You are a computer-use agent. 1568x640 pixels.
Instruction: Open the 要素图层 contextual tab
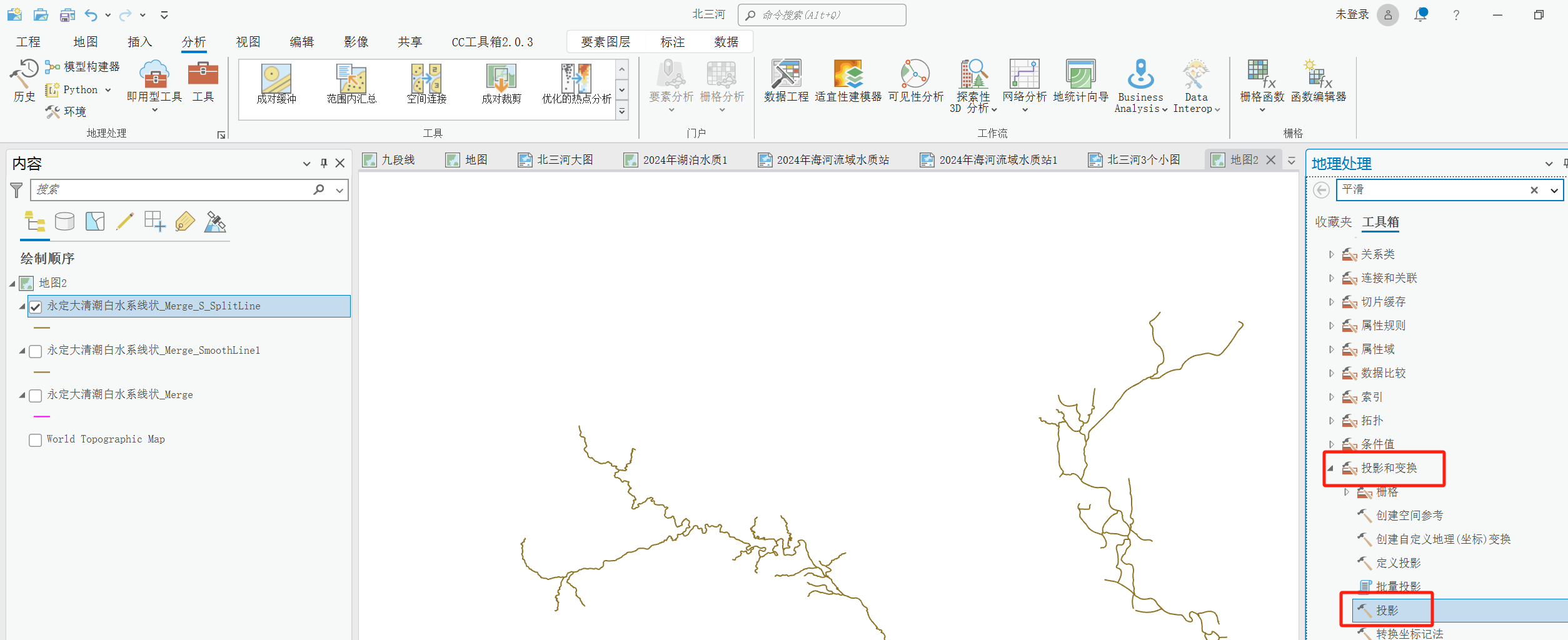605,42
